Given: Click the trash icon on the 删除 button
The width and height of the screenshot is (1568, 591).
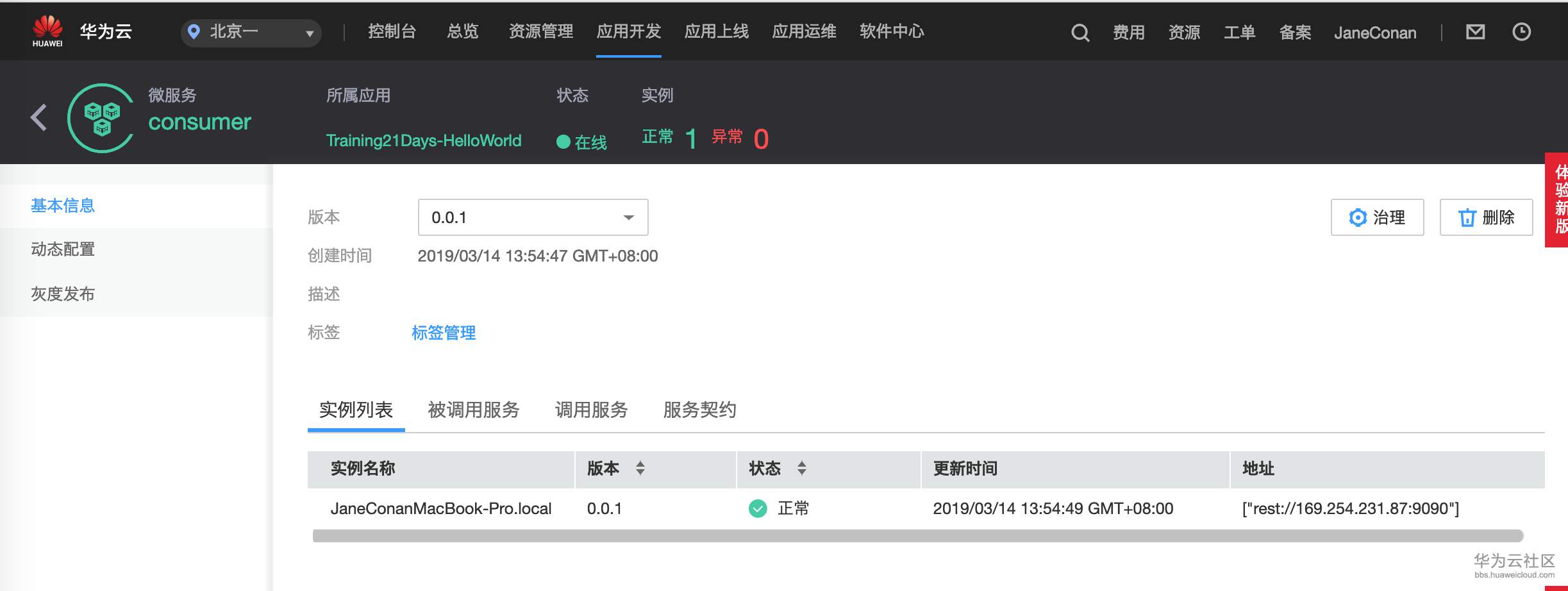Looking at the screenshot, I should pos(1466,217).
